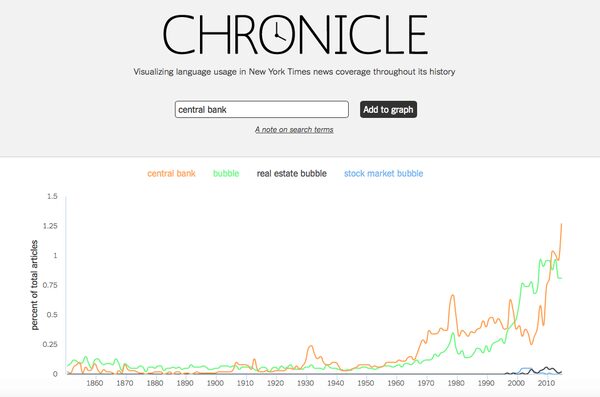This screenshot has height=397, width=600.
Task: Click the CHRONICLE title logo
Action: [x=295, y=34]
